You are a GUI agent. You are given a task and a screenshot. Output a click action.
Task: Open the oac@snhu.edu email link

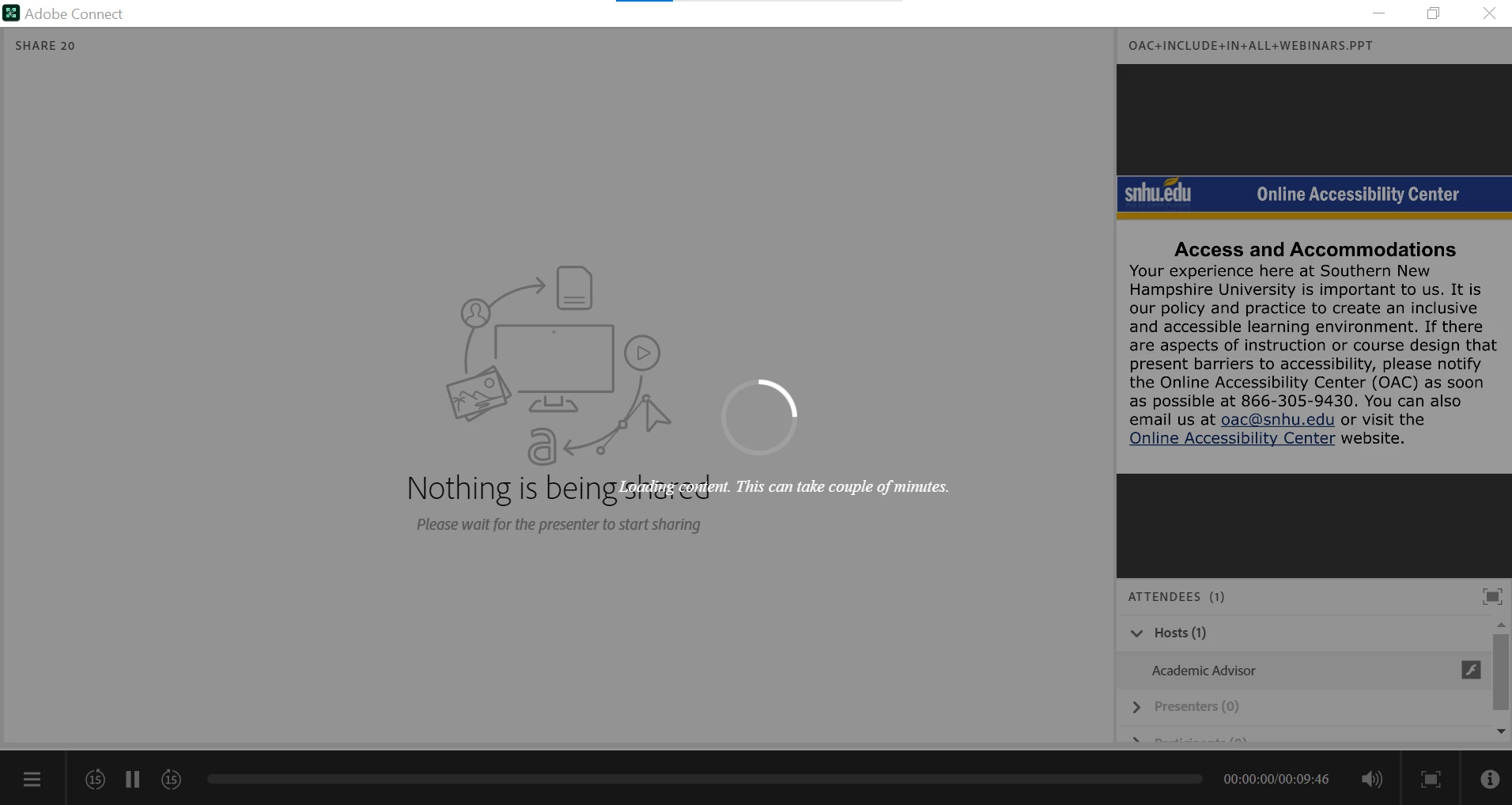point(1277,420)
